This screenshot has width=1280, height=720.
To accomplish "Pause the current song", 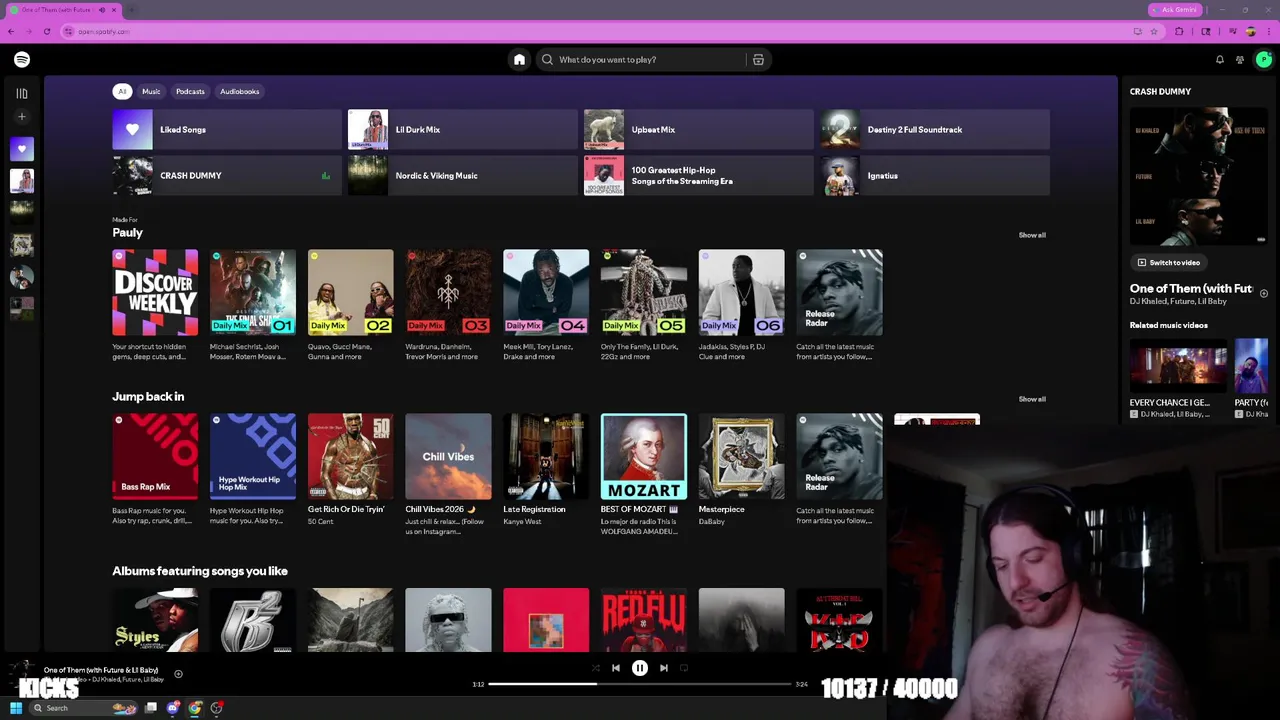I will [640, 668].
